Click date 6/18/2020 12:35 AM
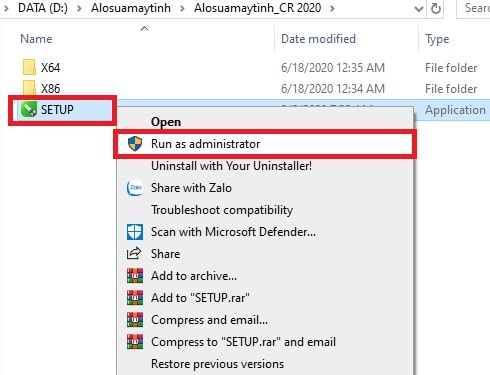 333,68
